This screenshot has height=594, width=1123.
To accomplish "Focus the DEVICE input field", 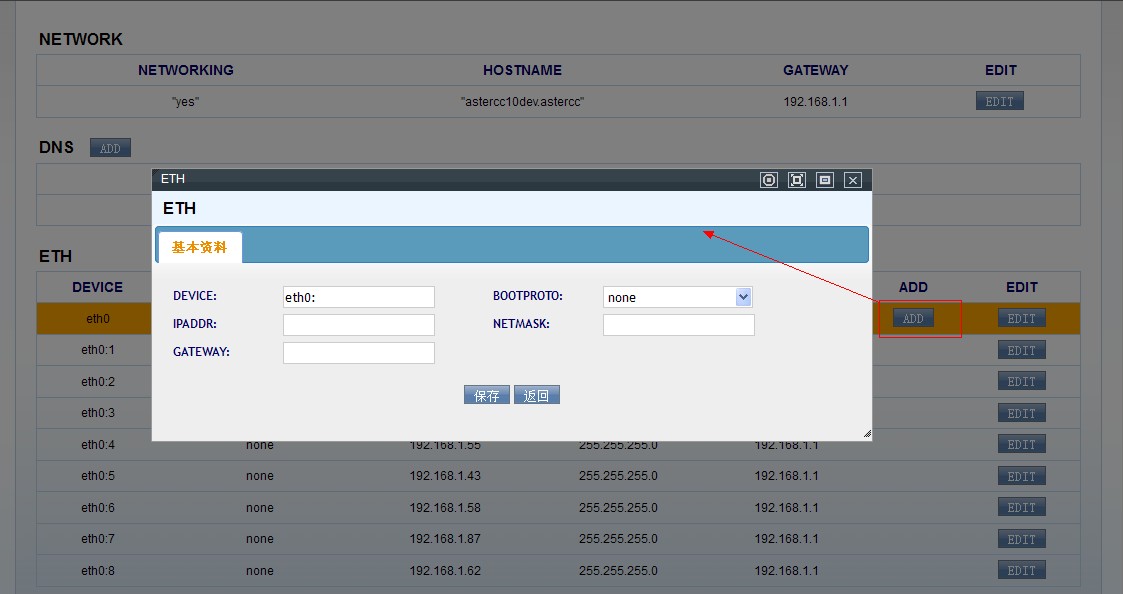I will (x=359, y=297).
